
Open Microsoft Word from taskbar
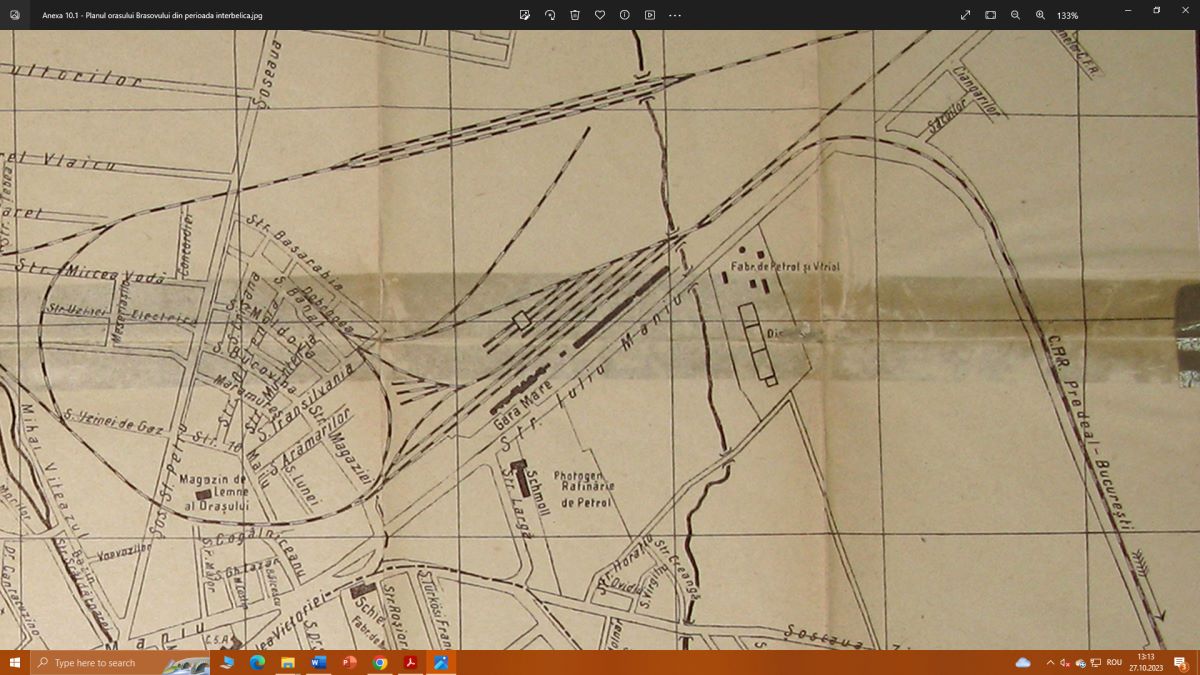(318, 663)
